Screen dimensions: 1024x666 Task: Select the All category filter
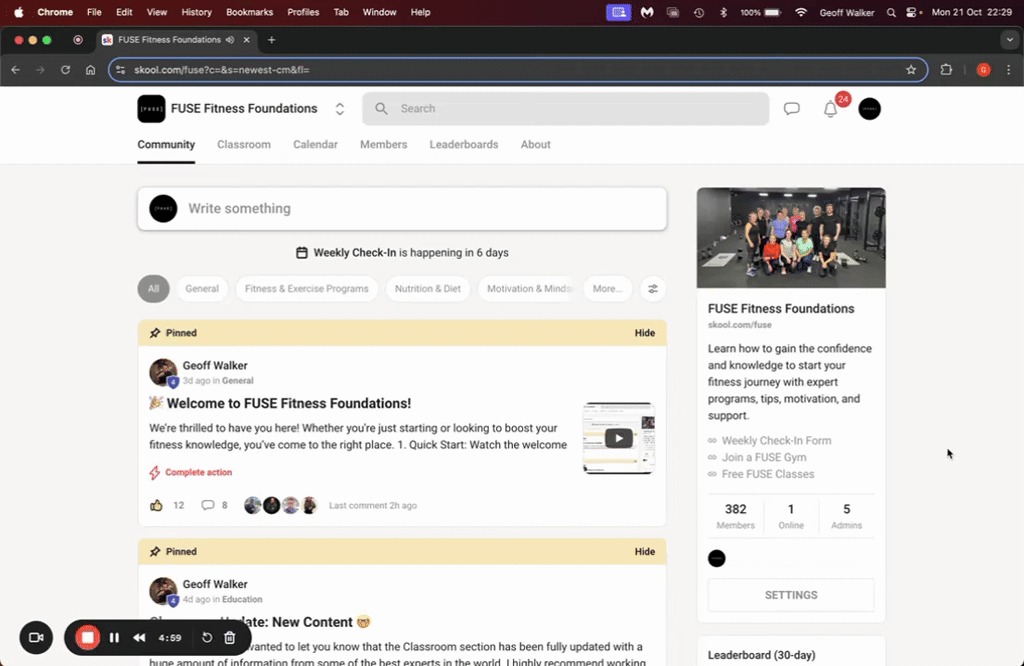[x=153, y=289]
